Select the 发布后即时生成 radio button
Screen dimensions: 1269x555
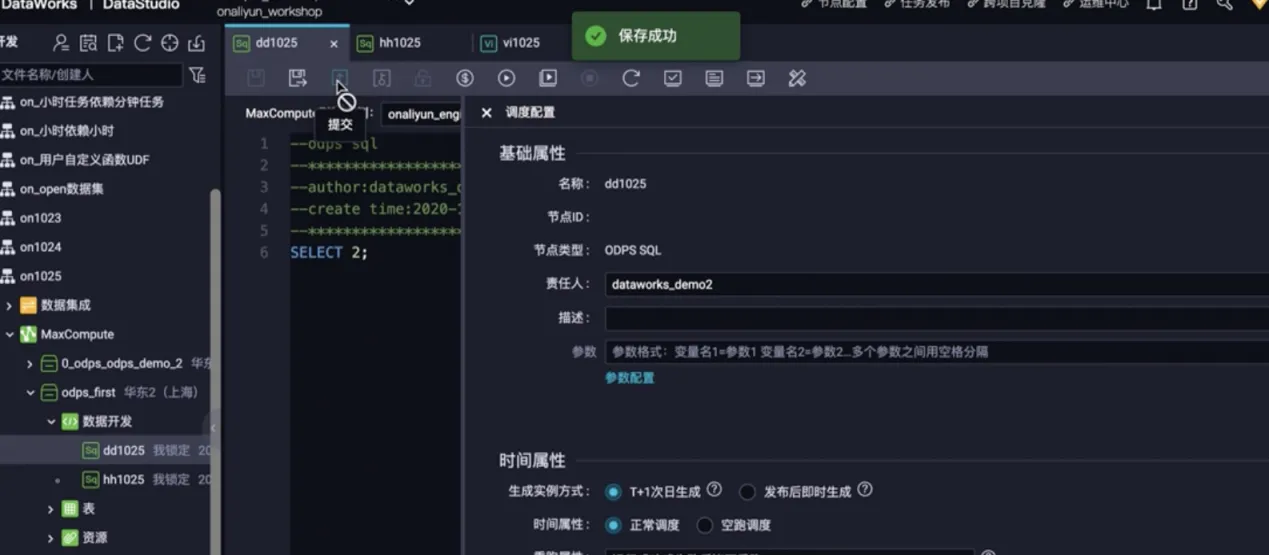coord(747,492)
